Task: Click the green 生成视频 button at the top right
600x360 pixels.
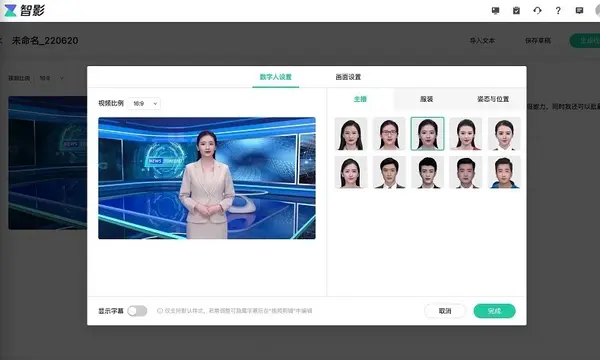Action: 585,41
